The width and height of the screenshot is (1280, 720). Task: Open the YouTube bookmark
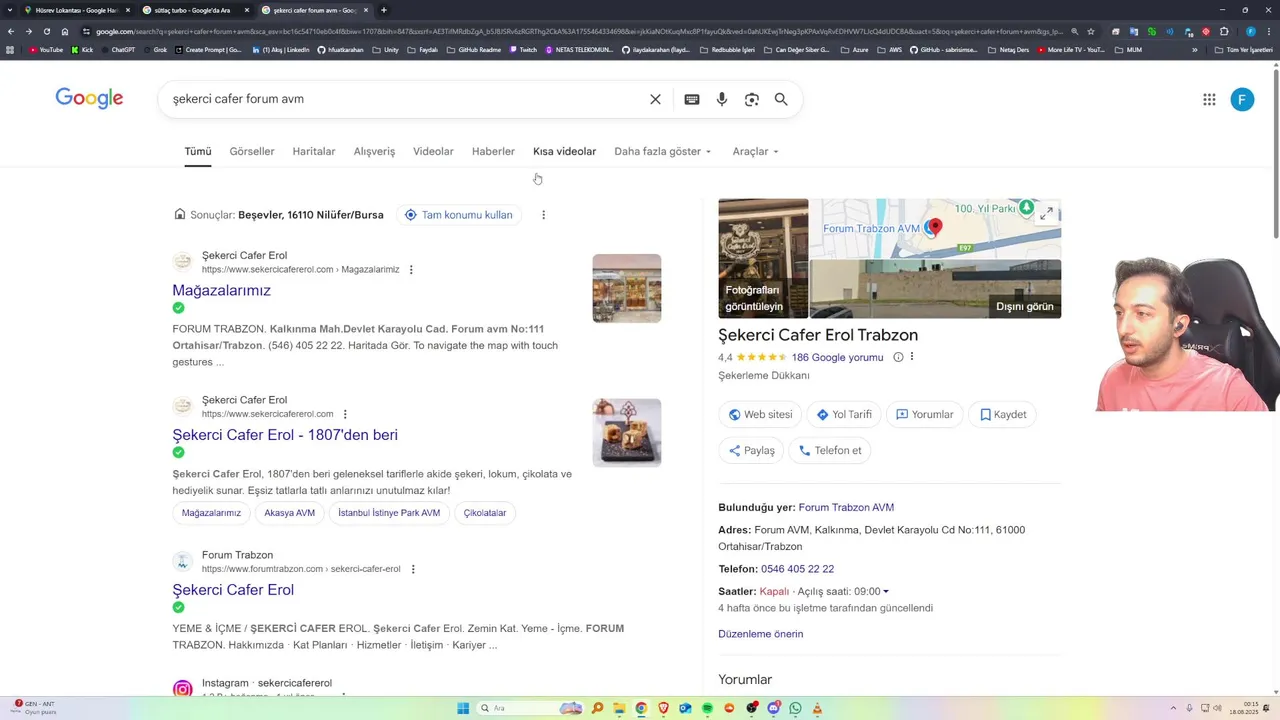tap(46, 49)
